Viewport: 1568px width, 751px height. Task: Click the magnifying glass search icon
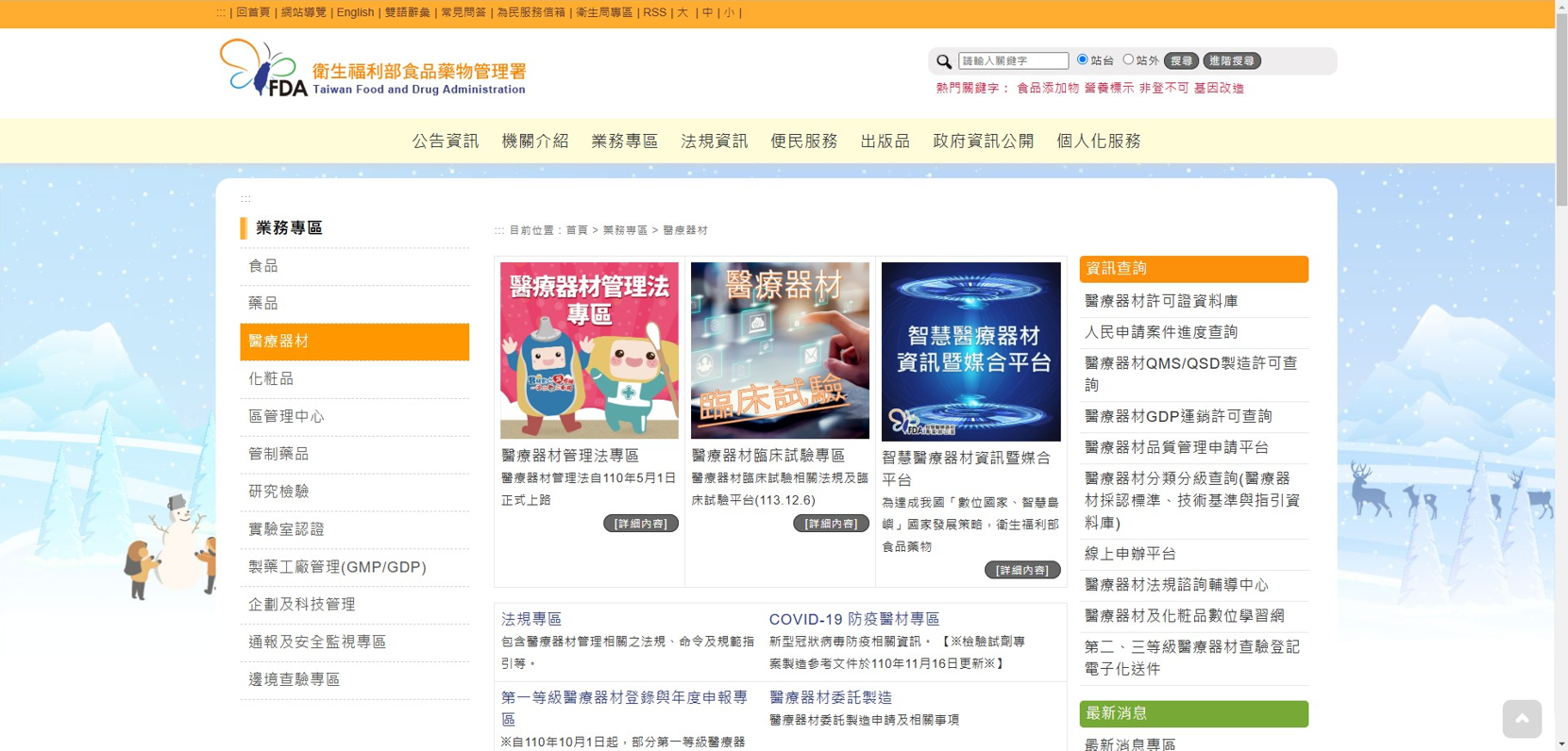(x=944, y=61)
